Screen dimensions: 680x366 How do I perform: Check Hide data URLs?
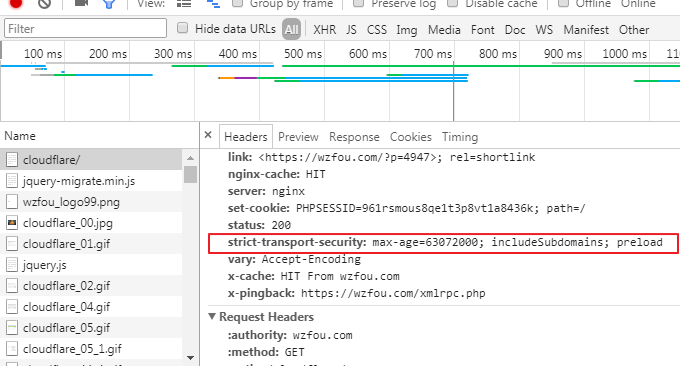[183, 28]
